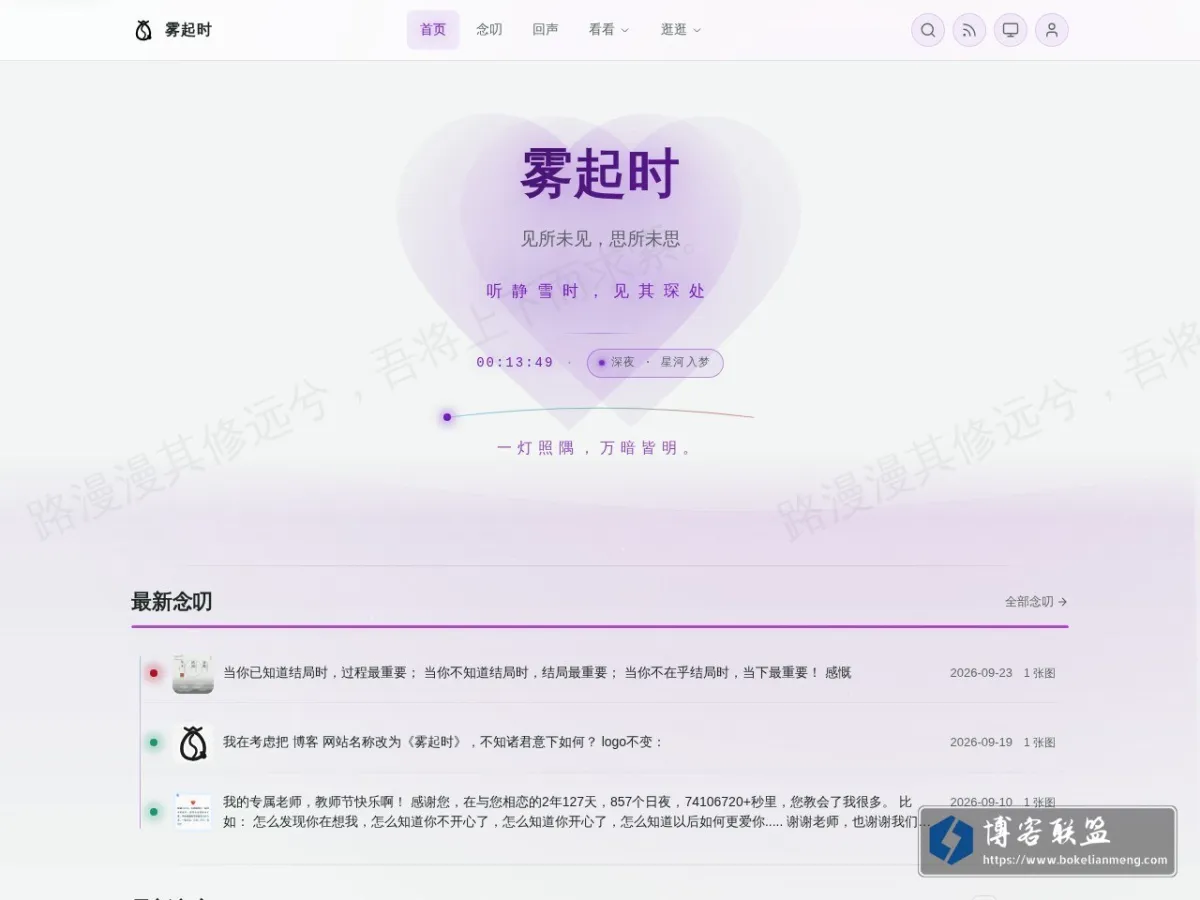Go to the 首页 nav tab
The height and width of the screenshot is (900, 1200).
point(433,30)
